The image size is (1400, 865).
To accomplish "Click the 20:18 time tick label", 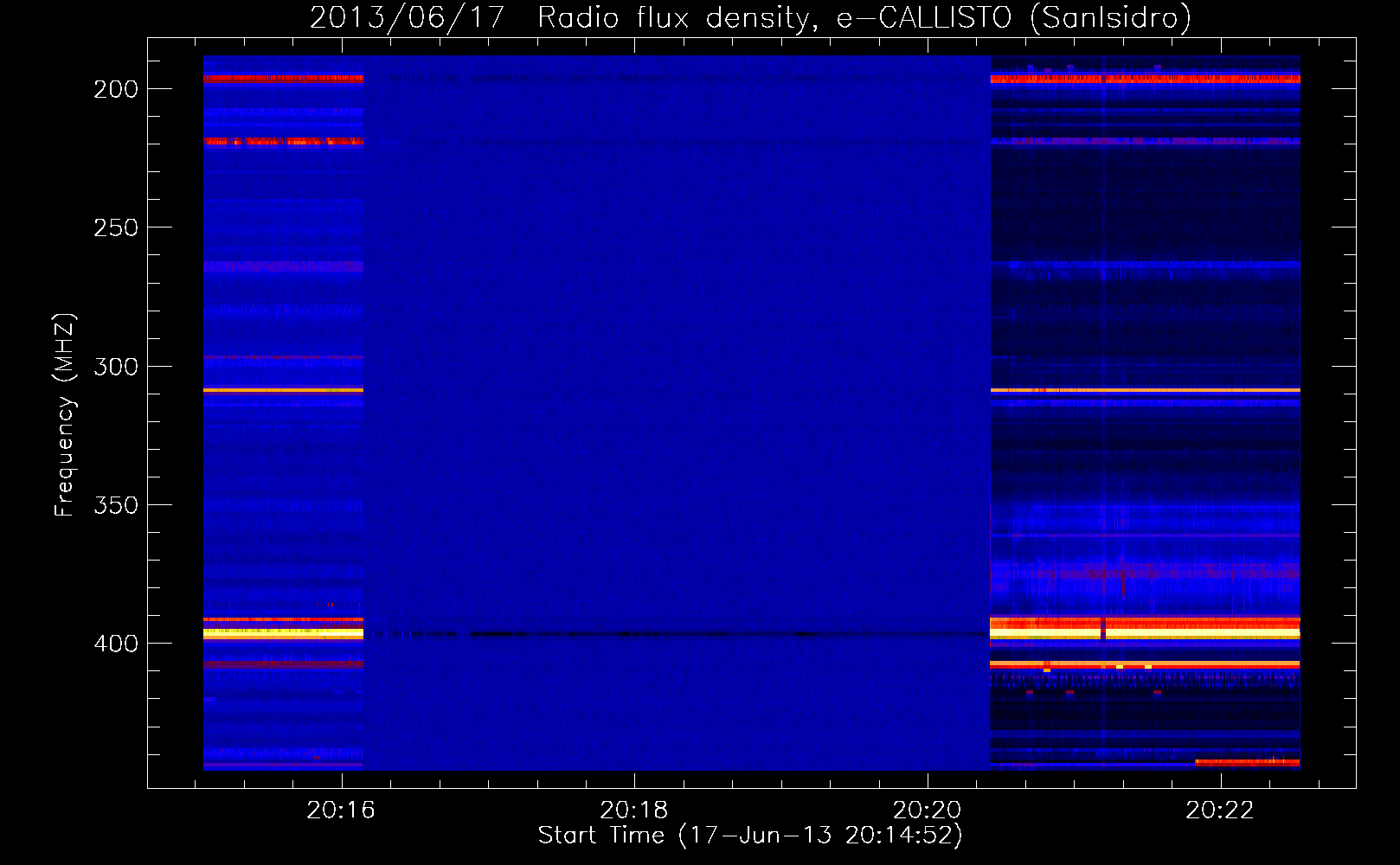I will (x=634, y=810).
